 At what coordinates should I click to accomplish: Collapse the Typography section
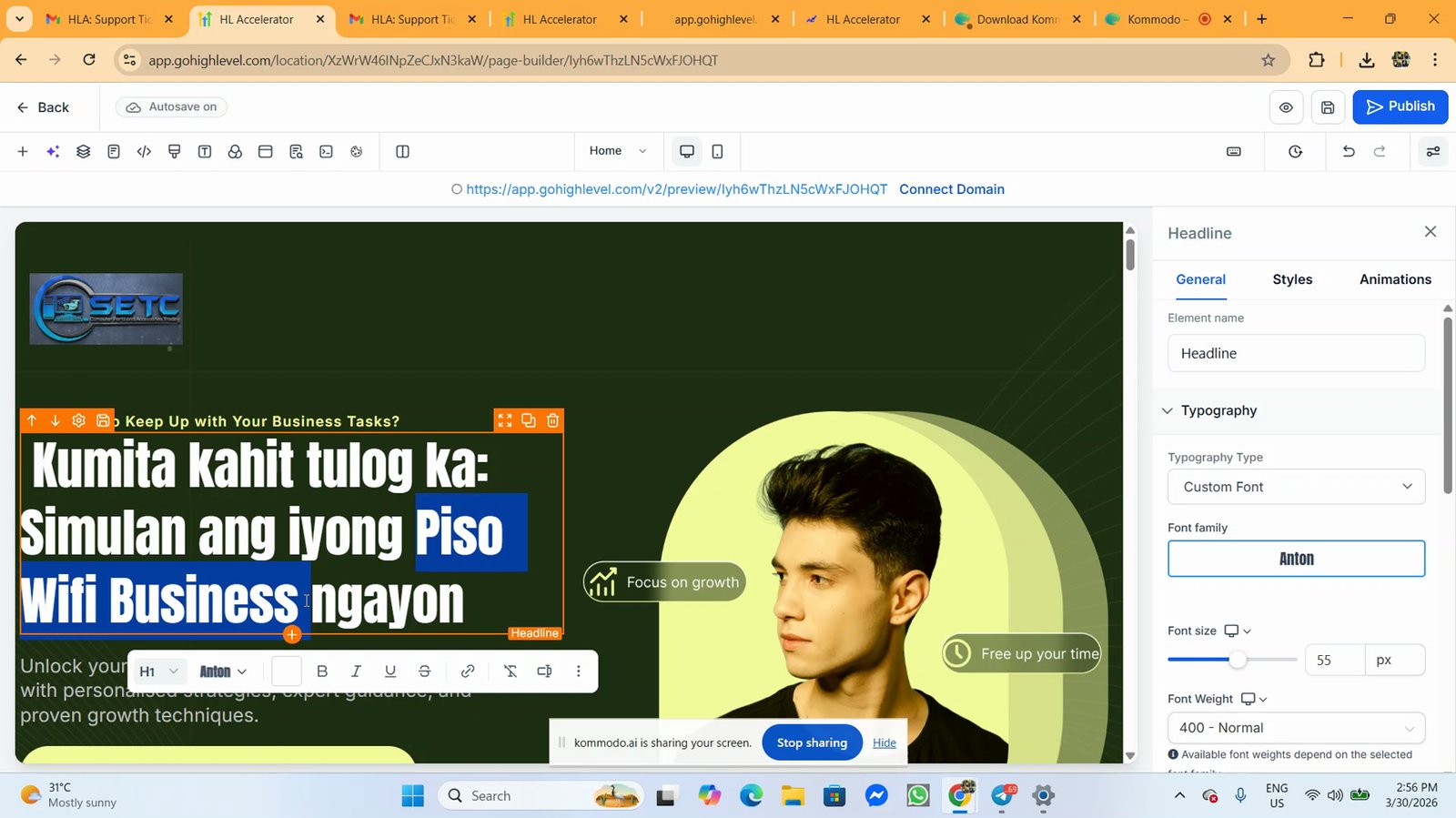[1168, 410]
